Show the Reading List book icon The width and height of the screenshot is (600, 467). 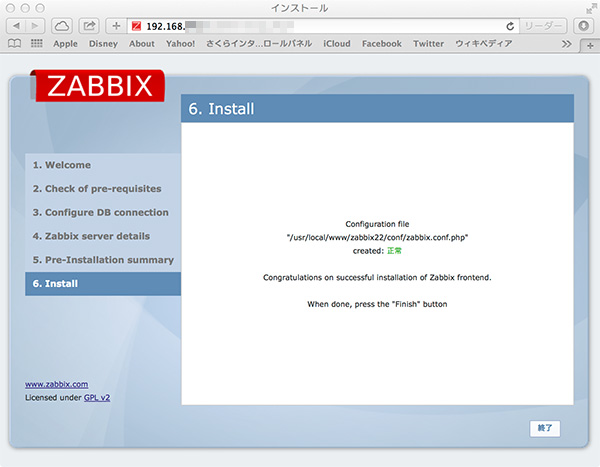point(14,44)
